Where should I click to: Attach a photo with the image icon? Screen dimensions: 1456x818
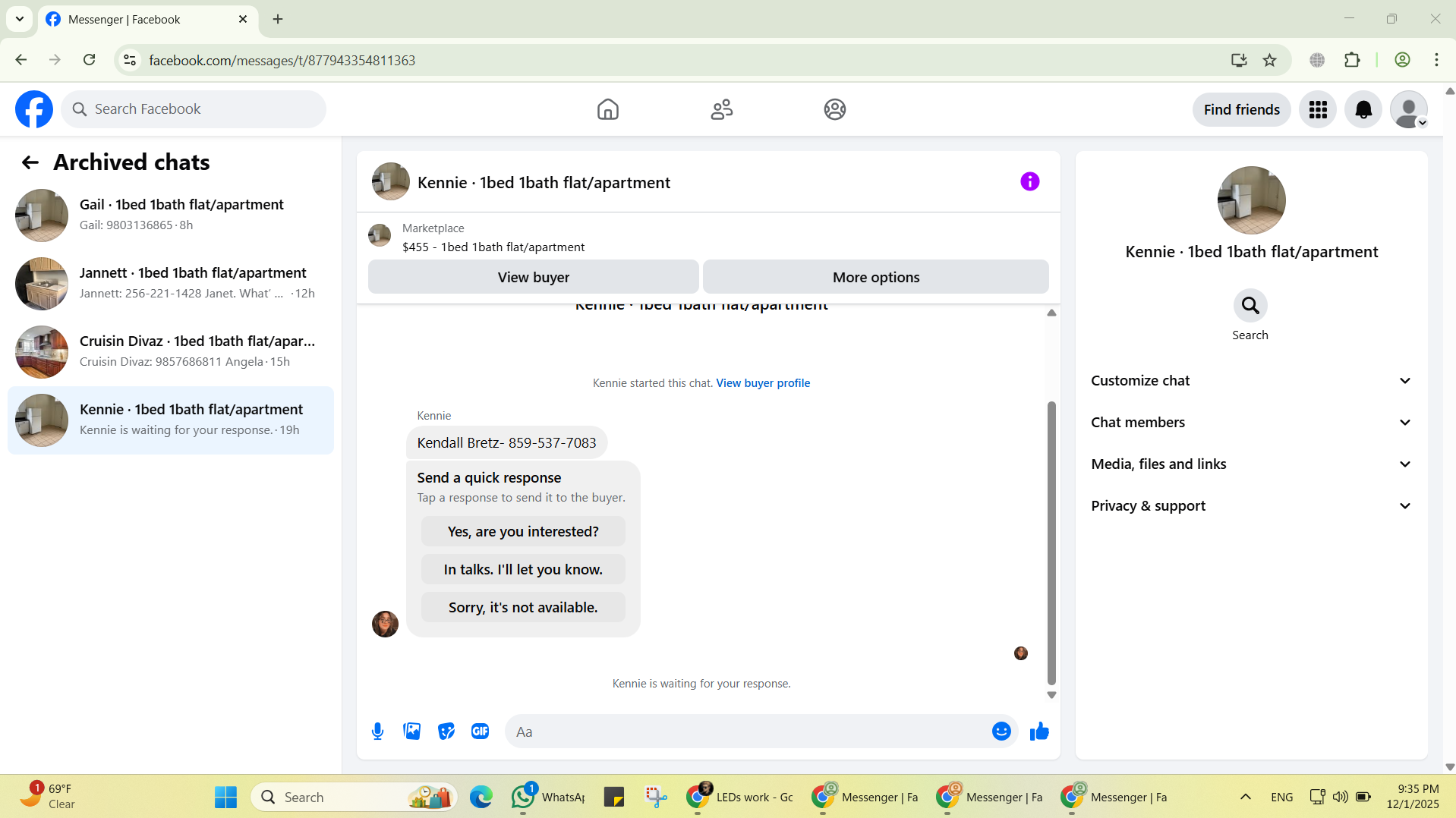411,731
